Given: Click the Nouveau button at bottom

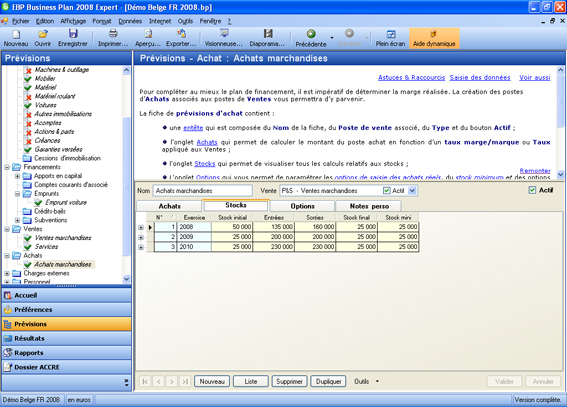Looking at the screenshot, I should 212,381.
